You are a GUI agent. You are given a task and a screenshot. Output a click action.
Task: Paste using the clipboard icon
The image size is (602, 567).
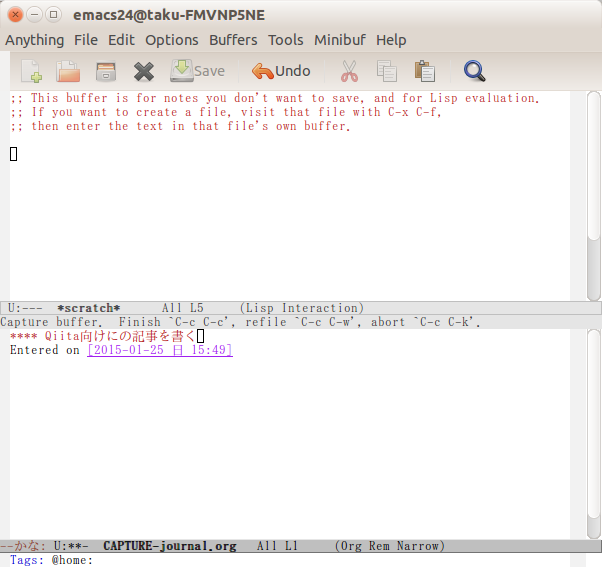coord(425,71)
